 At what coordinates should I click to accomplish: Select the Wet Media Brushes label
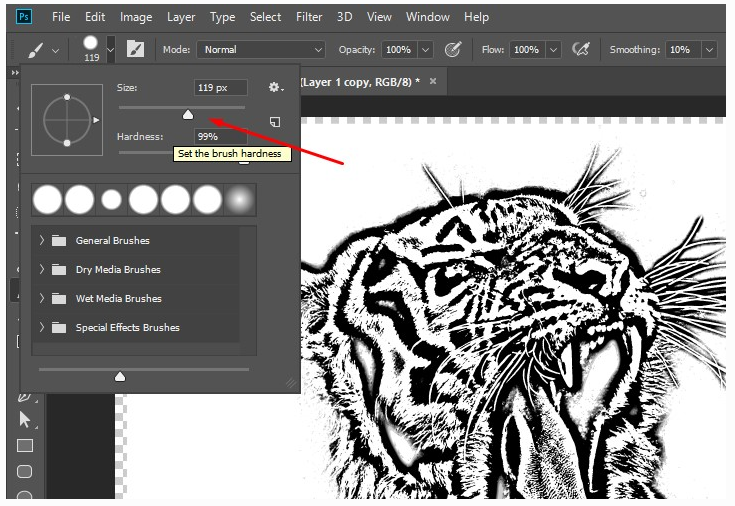click(x=119, y=299)
